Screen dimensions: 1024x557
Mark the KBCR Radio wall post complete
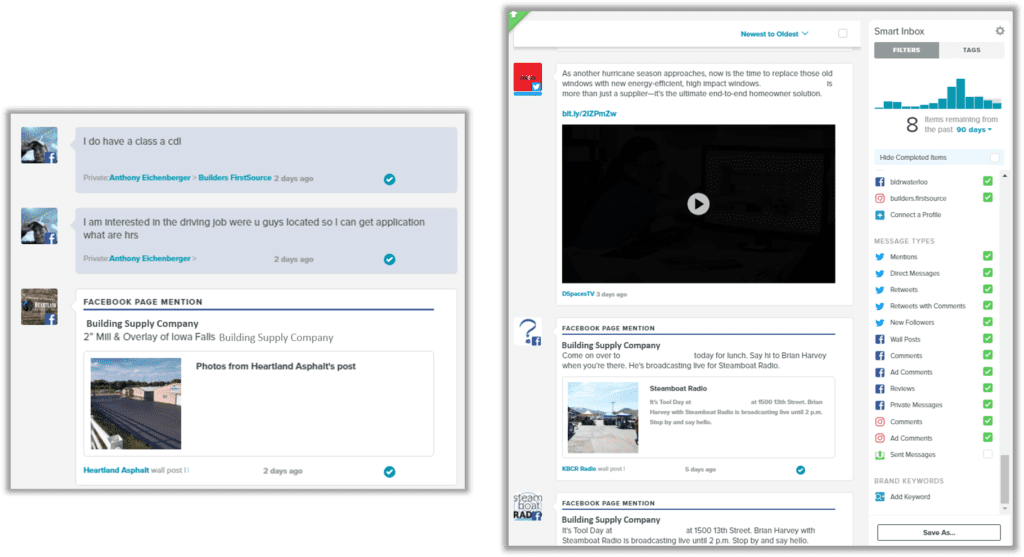pyautogui.click(x=800, y=470)
